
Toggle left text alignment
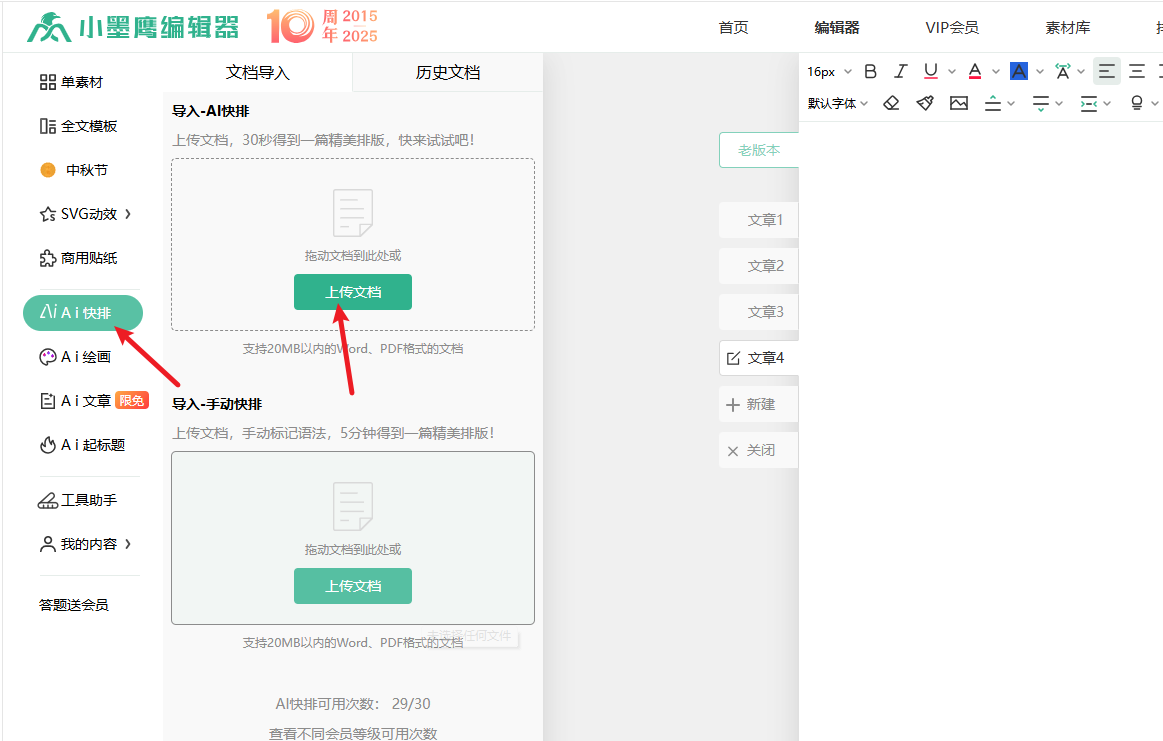(x=1106, y=71)
